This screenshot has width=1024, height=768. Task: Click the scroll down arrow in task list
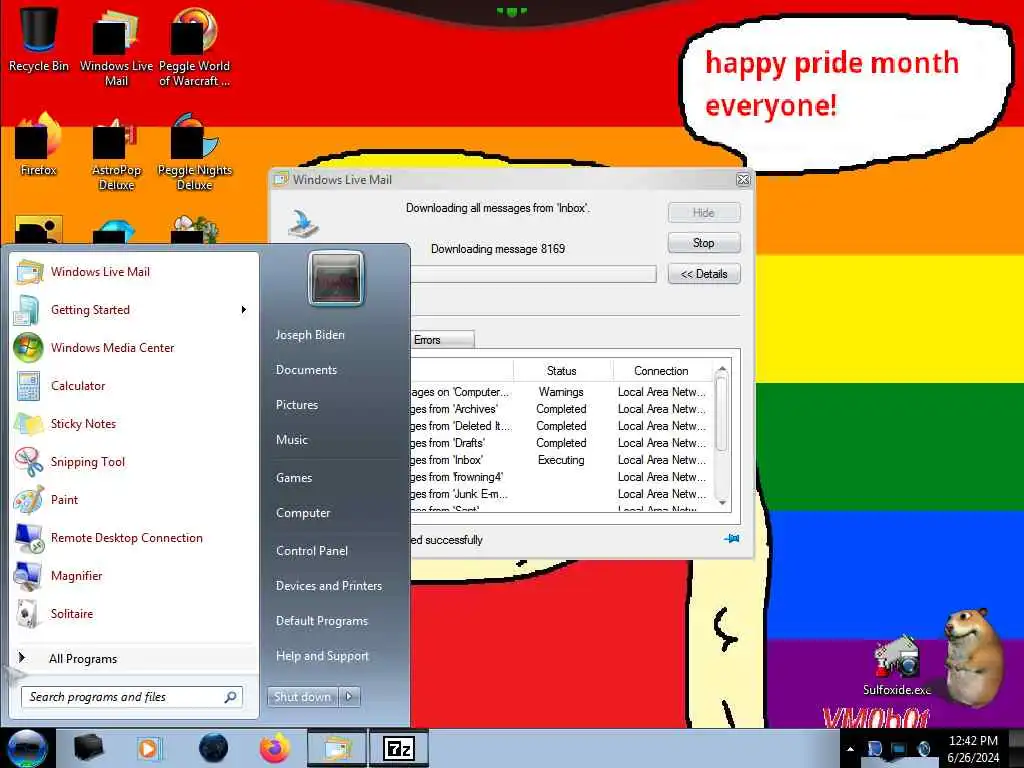coord(722,503)
